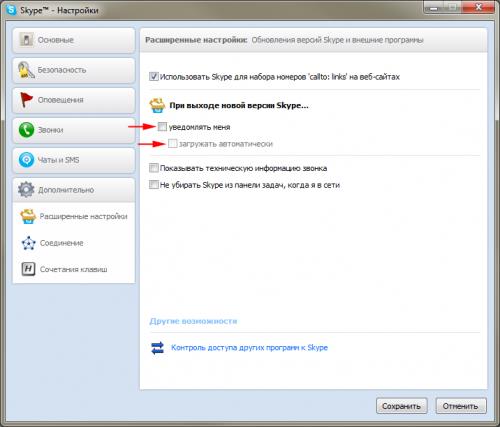Click the Отменить button

461,406
